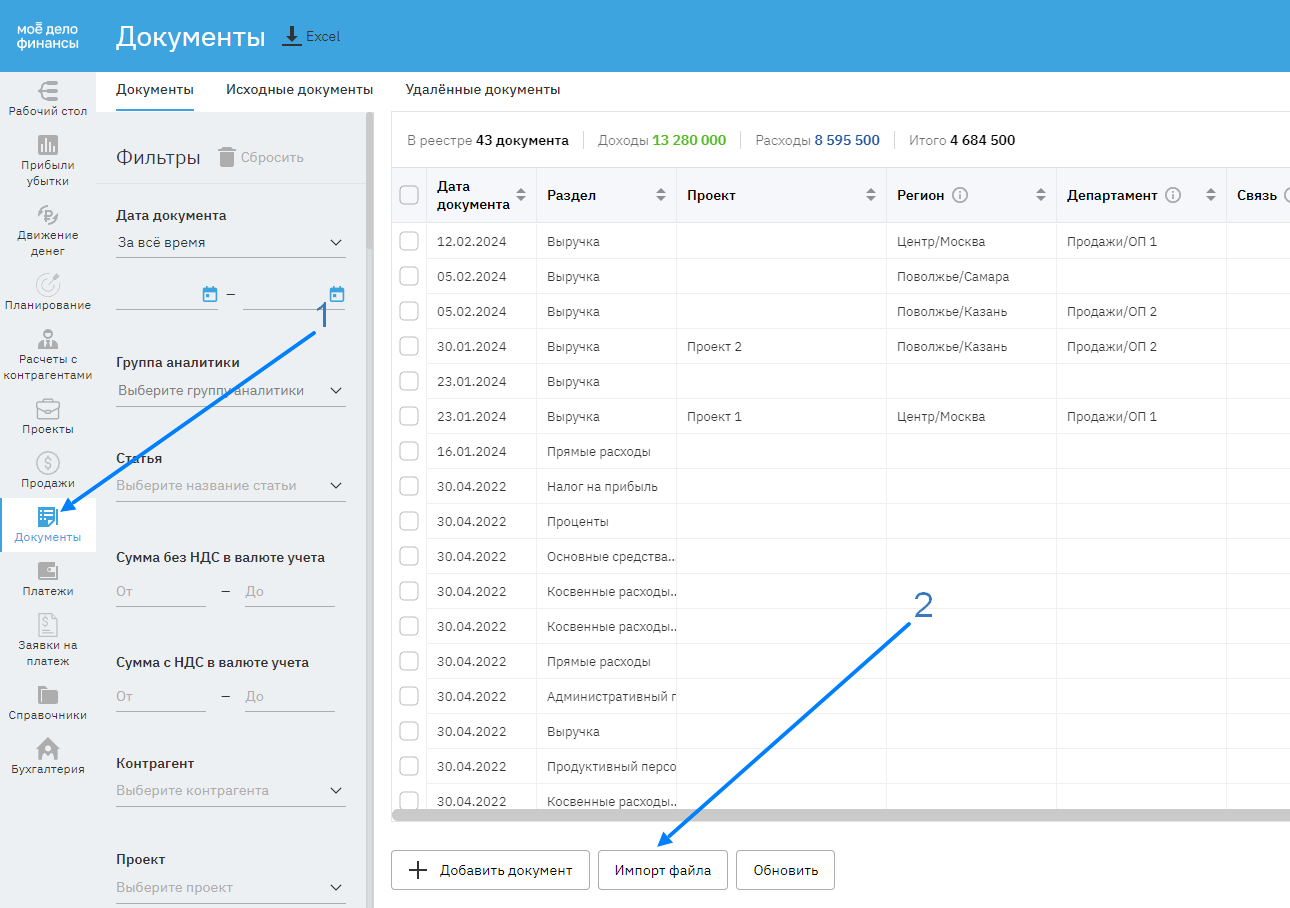Open the Платежи wallet icon

point(48,570)
